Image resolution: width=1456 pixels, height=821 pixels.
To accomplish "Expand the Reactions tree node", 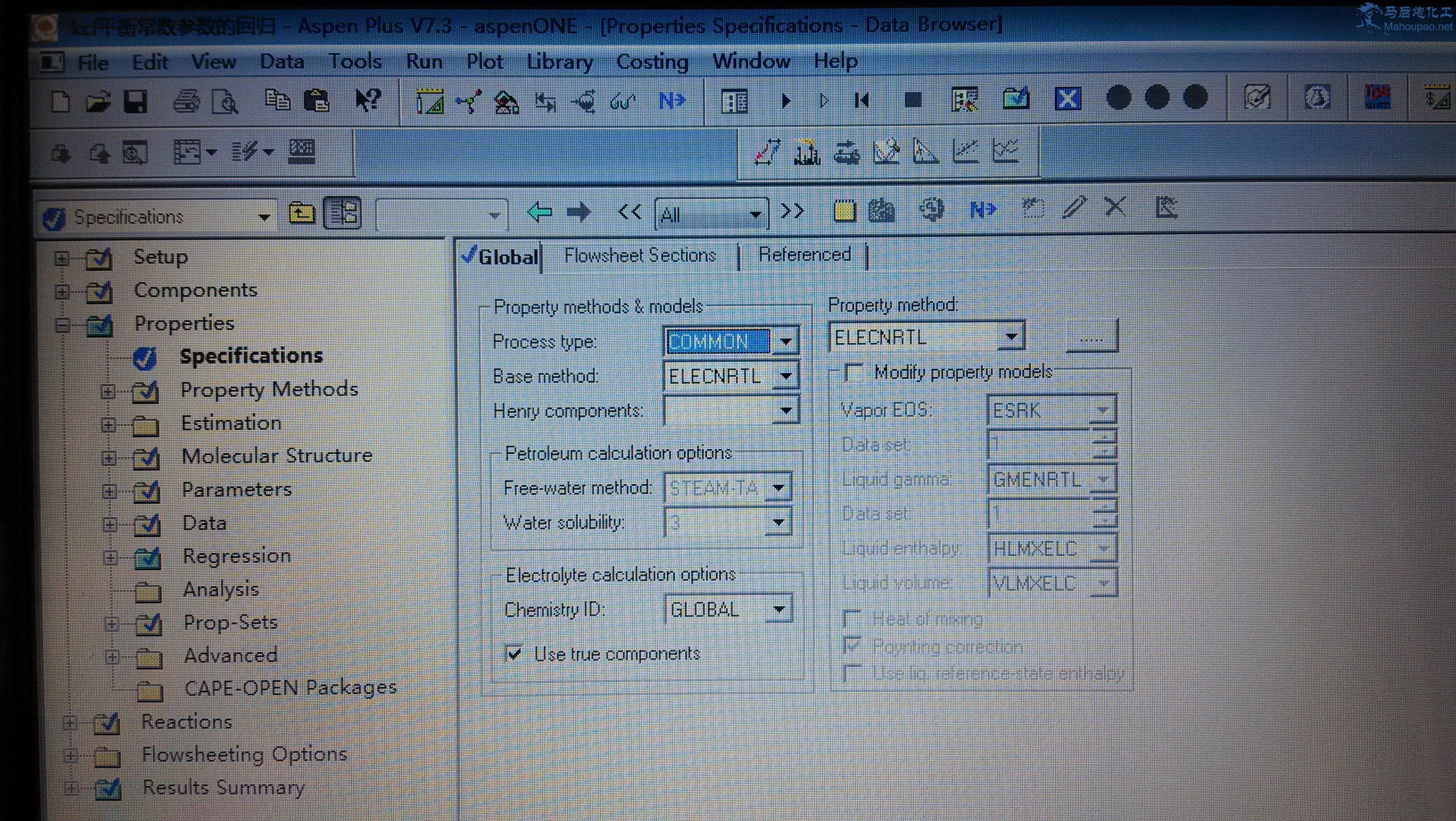I will [70, 723].
